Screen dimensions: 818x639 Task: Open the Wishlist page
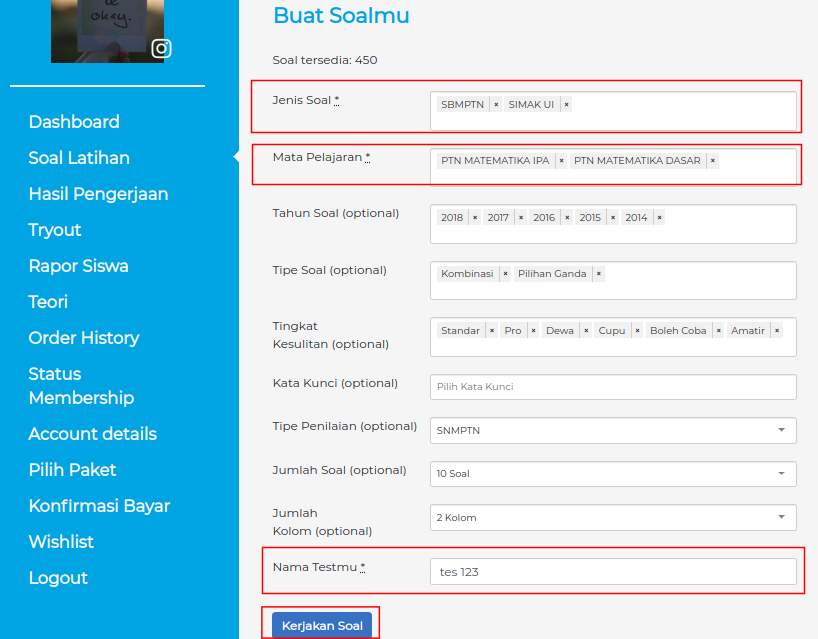[62, 542]
